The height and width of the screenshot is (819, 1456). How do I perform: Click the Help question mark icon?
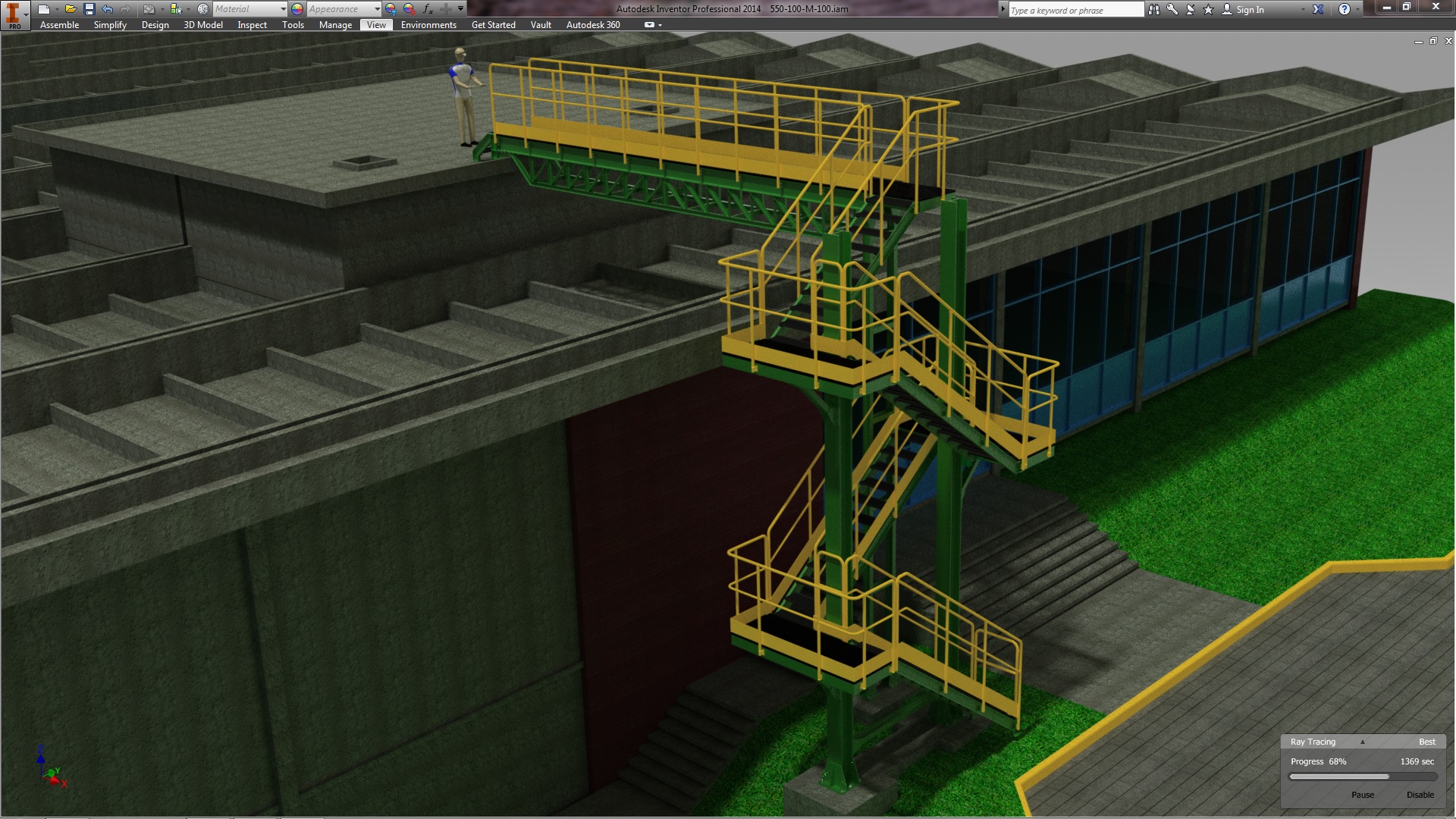click(1345, 9)
